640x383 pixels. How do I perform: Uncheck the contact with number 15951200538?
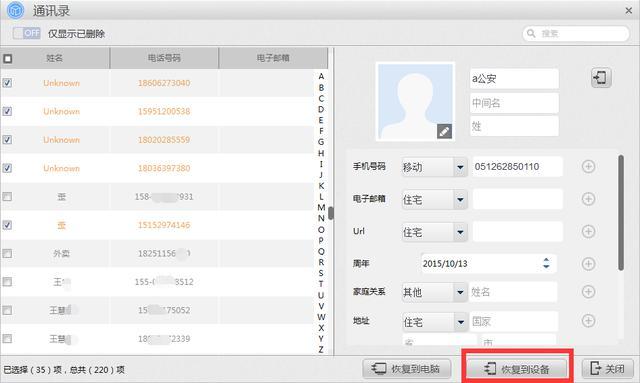7,111
